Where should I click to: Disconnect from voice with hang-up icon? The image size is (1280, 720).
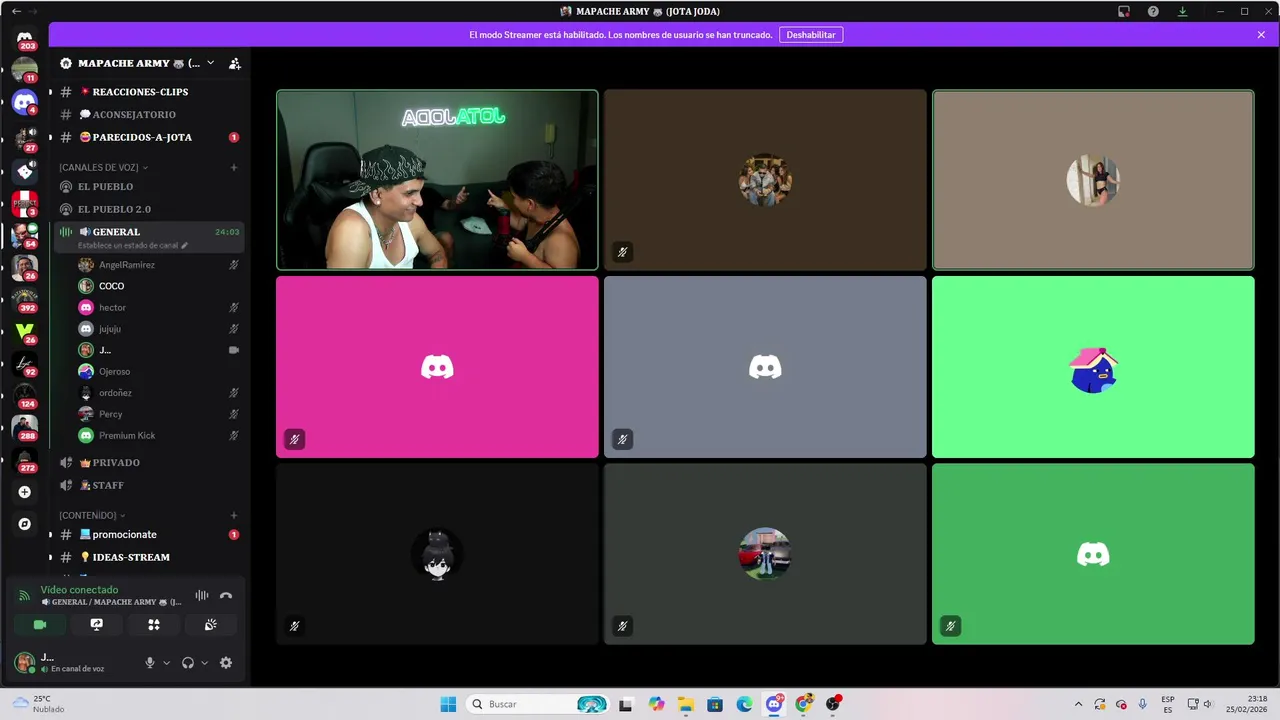click(226, 596)
